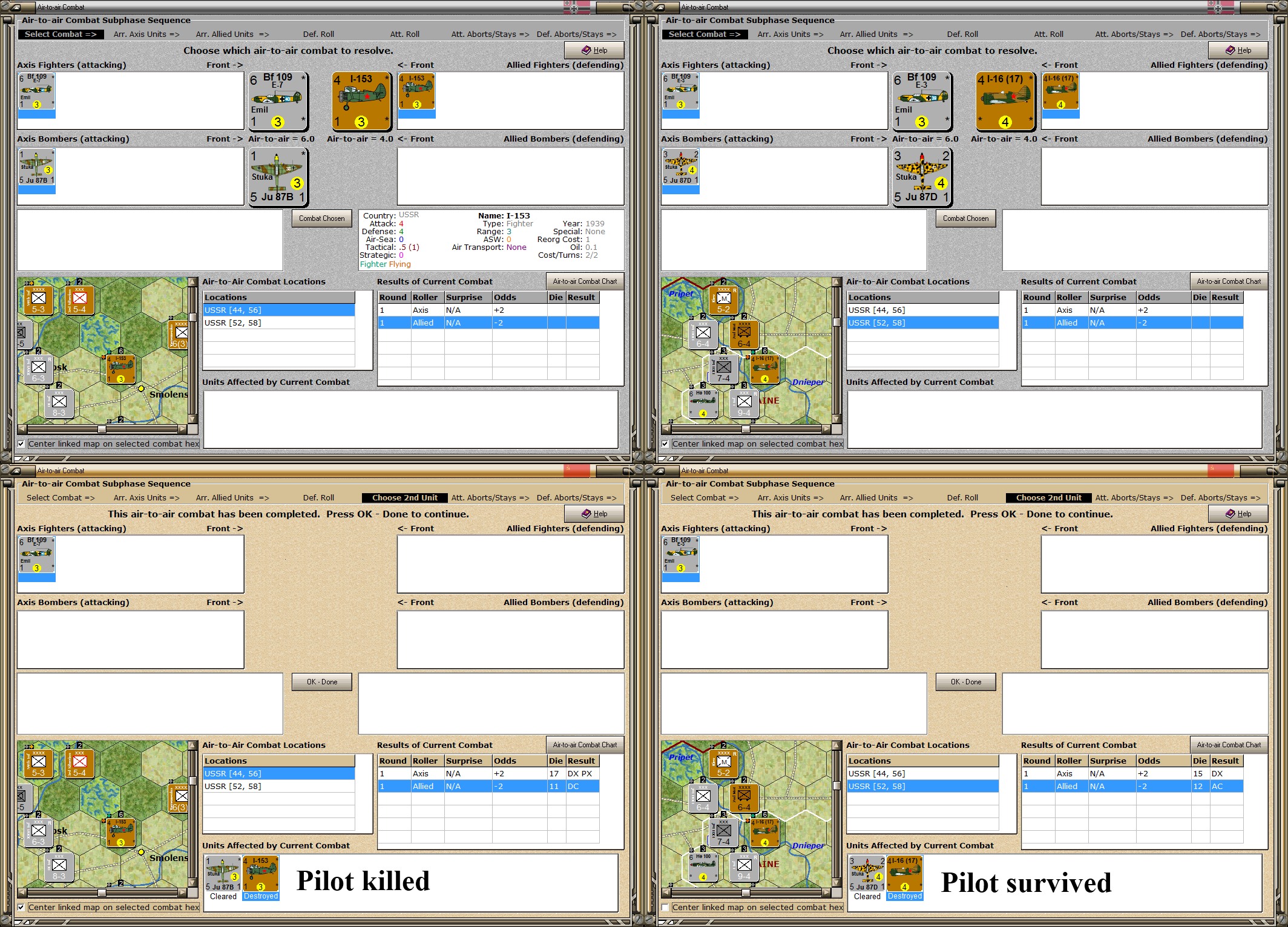This screenshot has height=927, width=1288.
Task: Open Help in the top-left window
Action: pyautogui.click(x=594, y=50)
